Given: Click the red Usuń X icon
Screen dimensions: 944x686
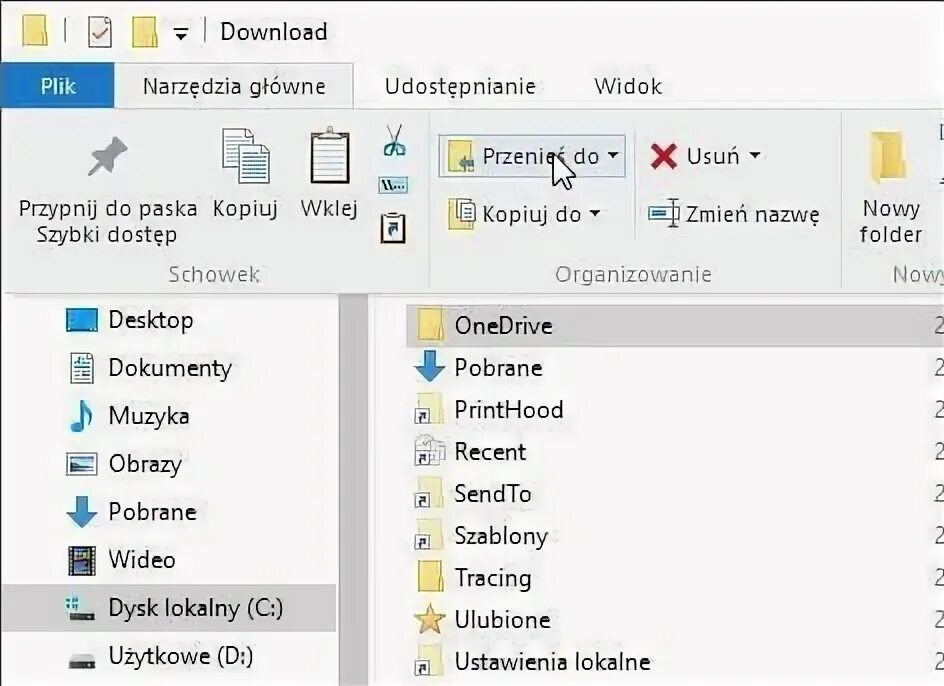Looking at the screenshot, I should click(662, 156).
